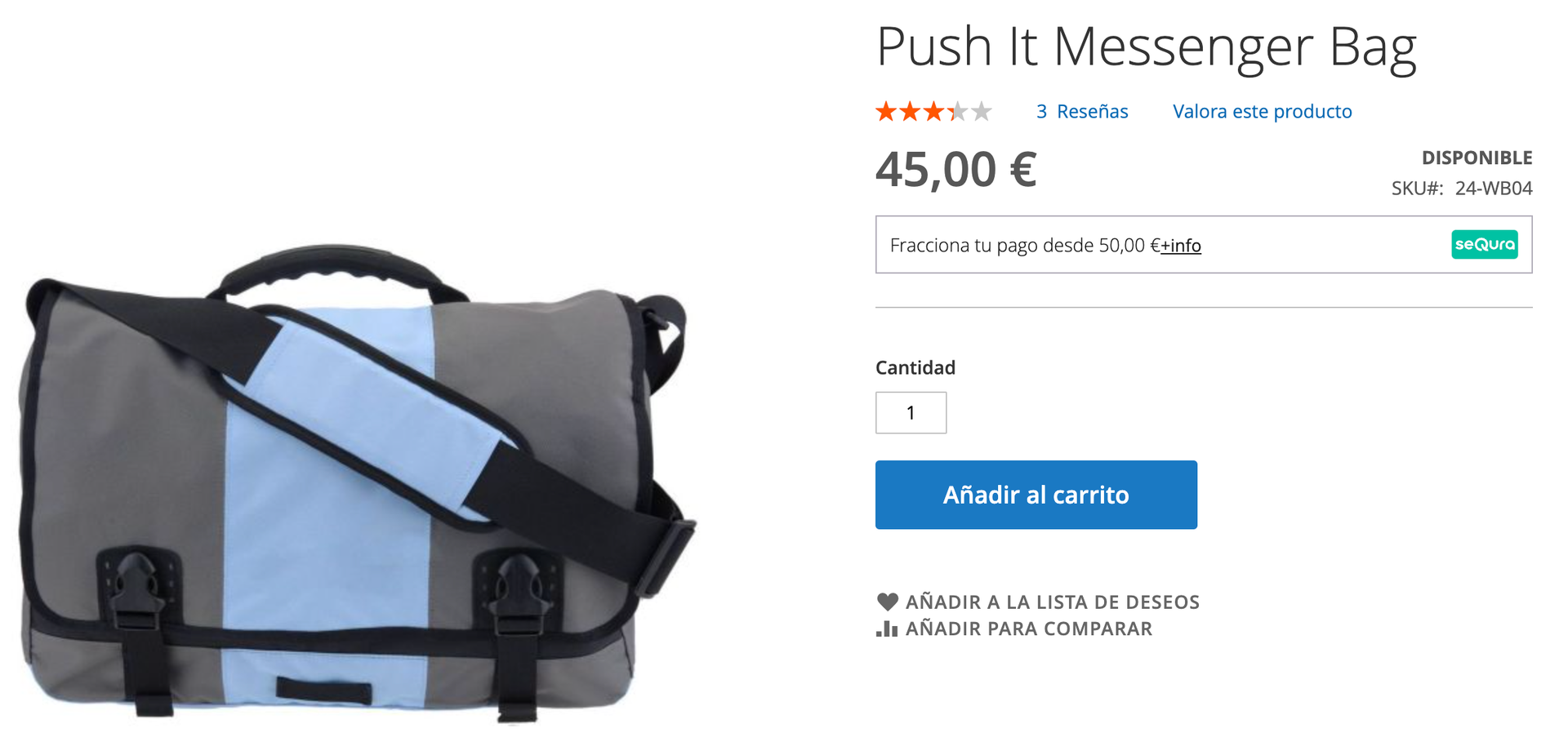Click the seQura logo badge
Image resolution: width=1568 pixels, height=742 pixels.
pos(1484,245)
